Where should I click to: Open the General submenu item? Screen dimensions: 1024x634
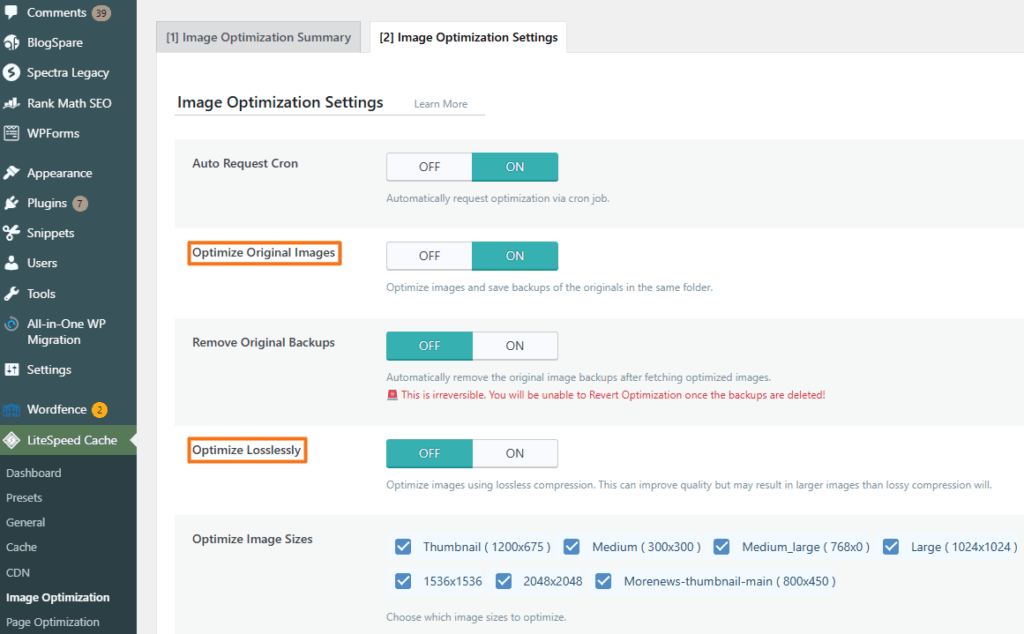pyautogui.click(x=25, y=522)
